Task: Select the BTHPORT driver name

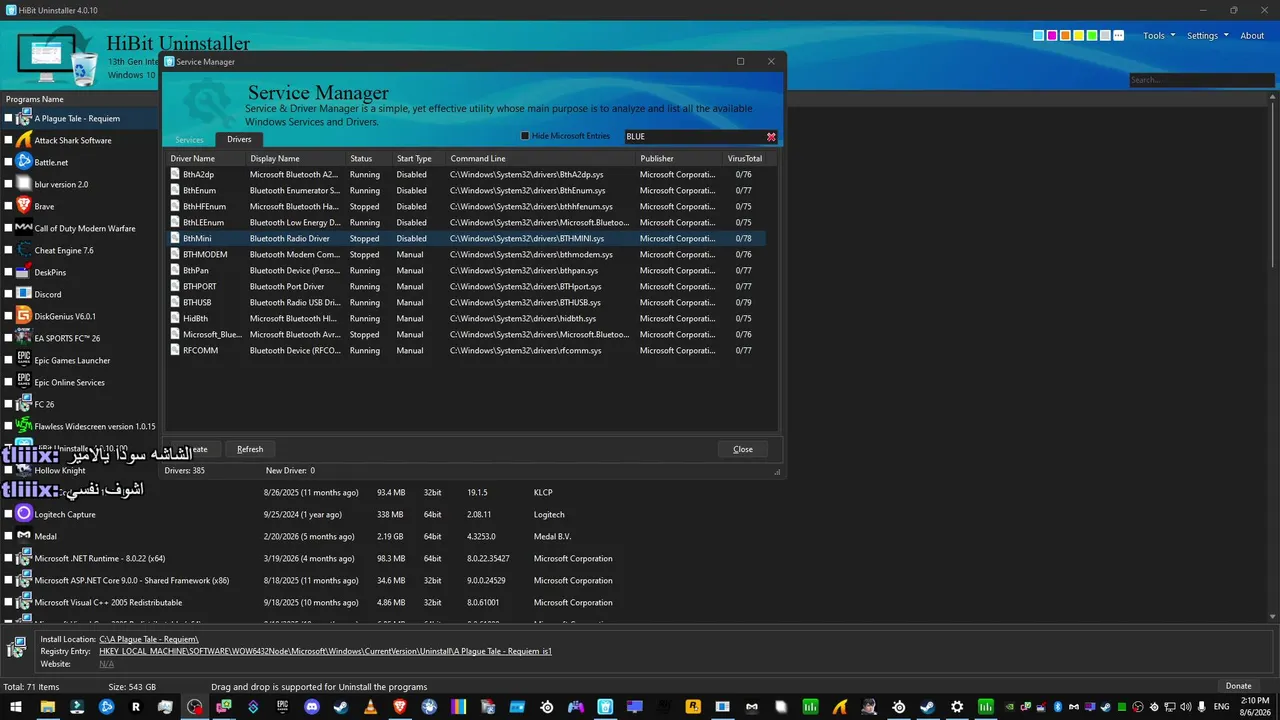Action: pyautogui.click(x=200, y=287)
